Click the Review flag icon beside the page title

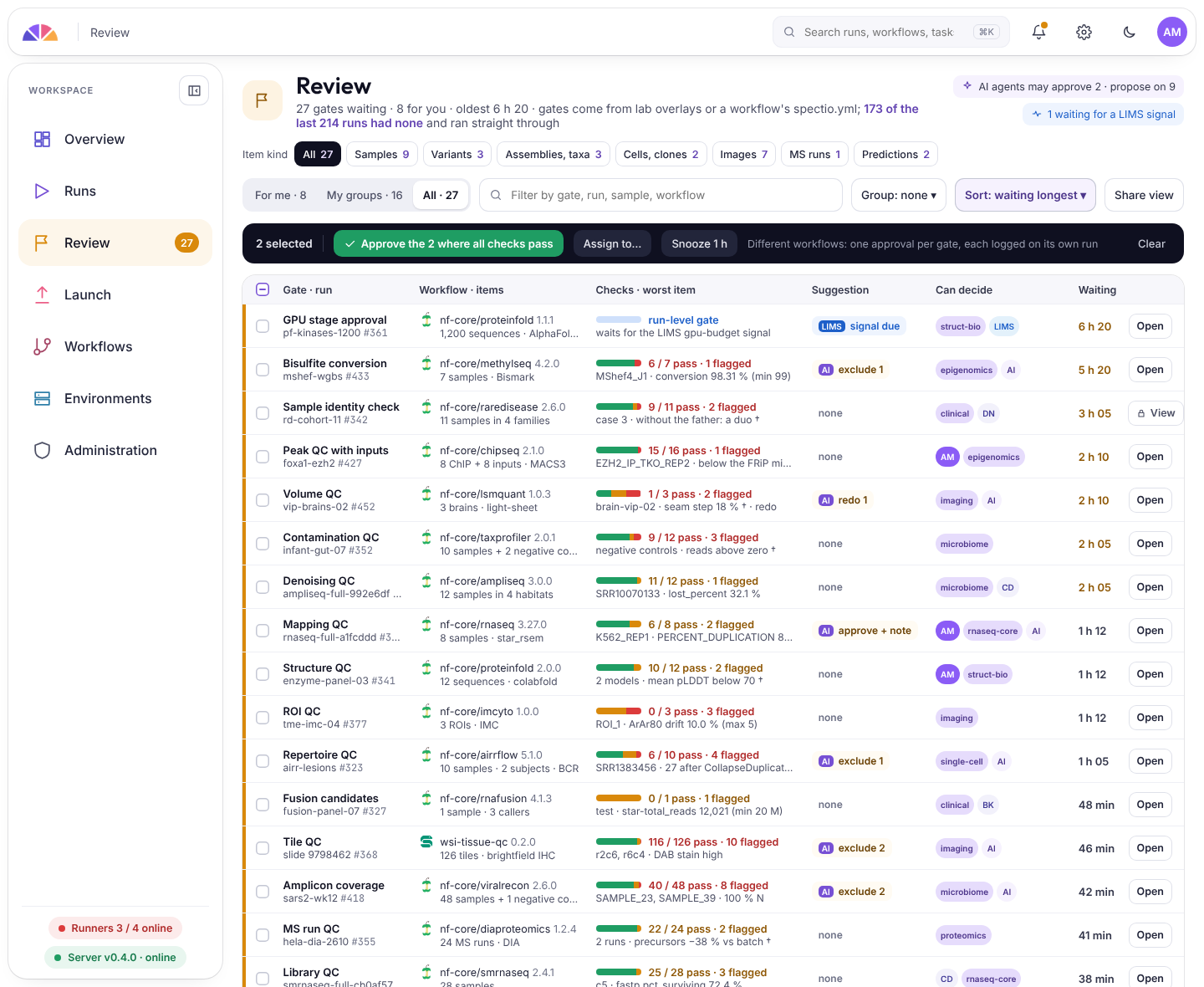[262, 100]
